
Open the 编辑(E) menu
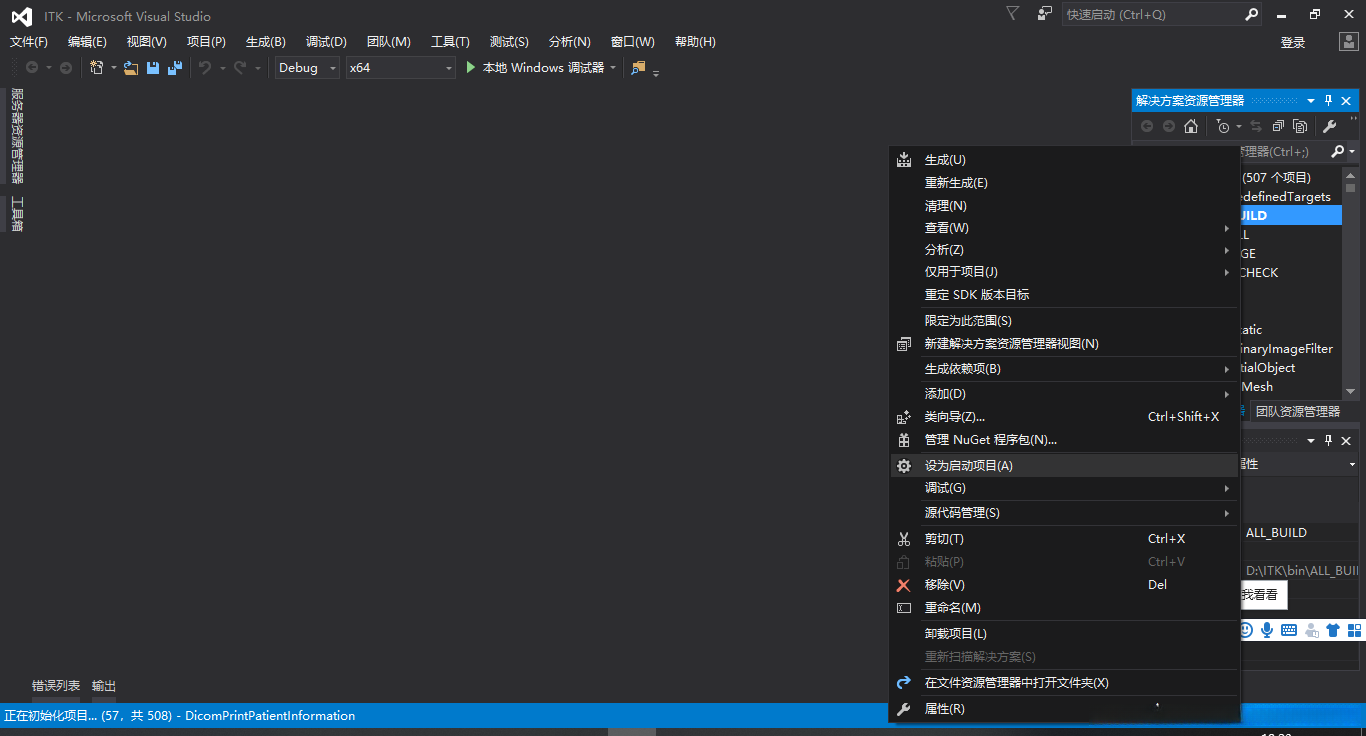(87, 42)
